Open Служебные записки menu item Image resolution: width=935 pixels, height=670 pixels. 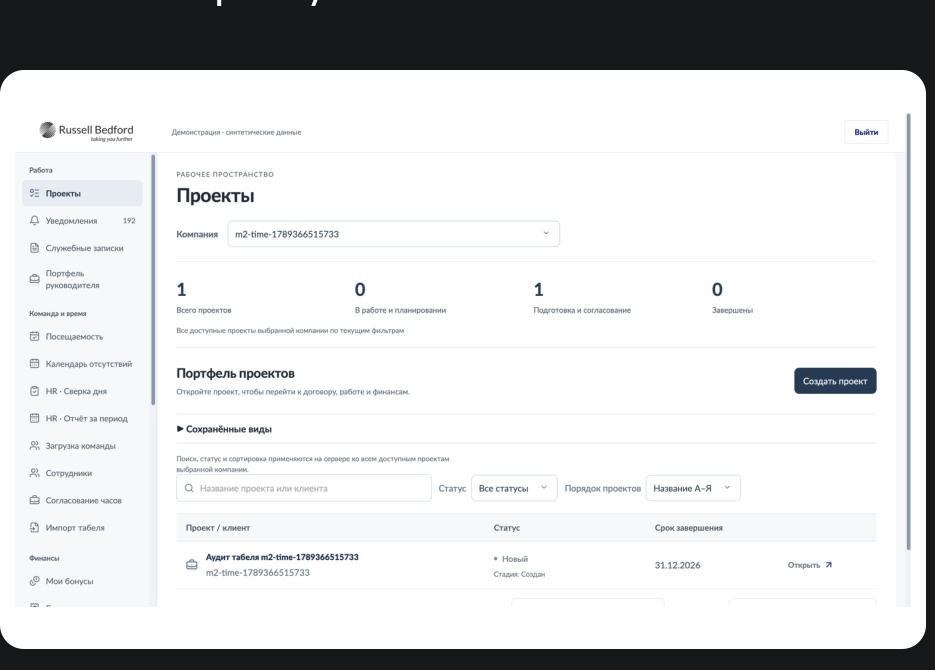coord(82,248)
